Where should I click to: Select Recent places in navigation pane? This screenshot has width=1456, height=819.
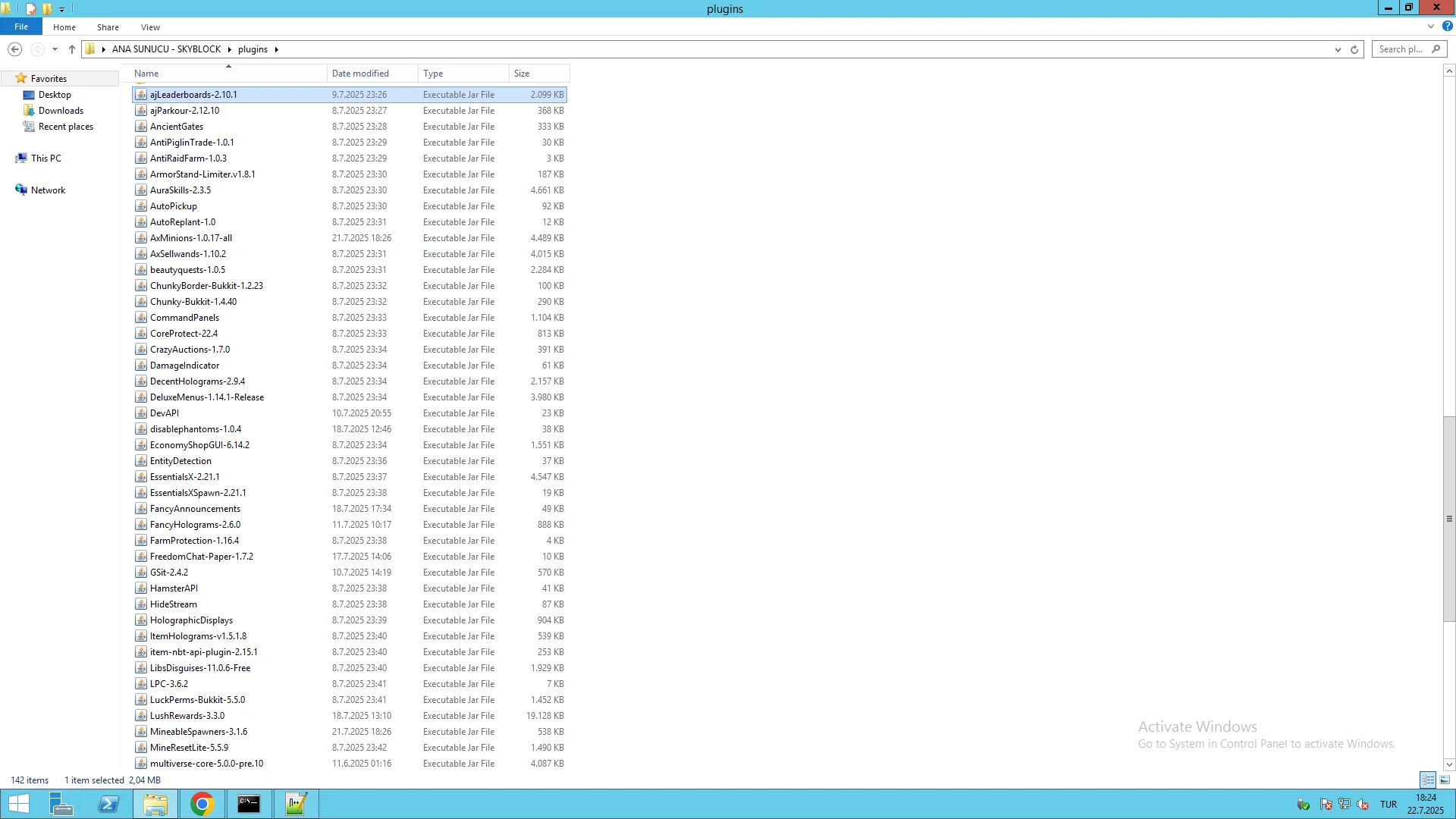coord(66,127)
